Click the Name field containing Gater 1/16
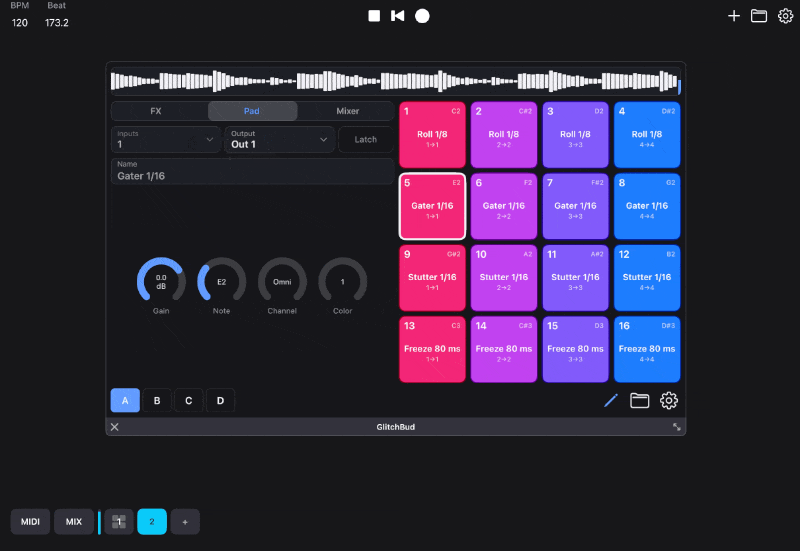The width and height of the screenshot is (800, 551). coord(253,171)
